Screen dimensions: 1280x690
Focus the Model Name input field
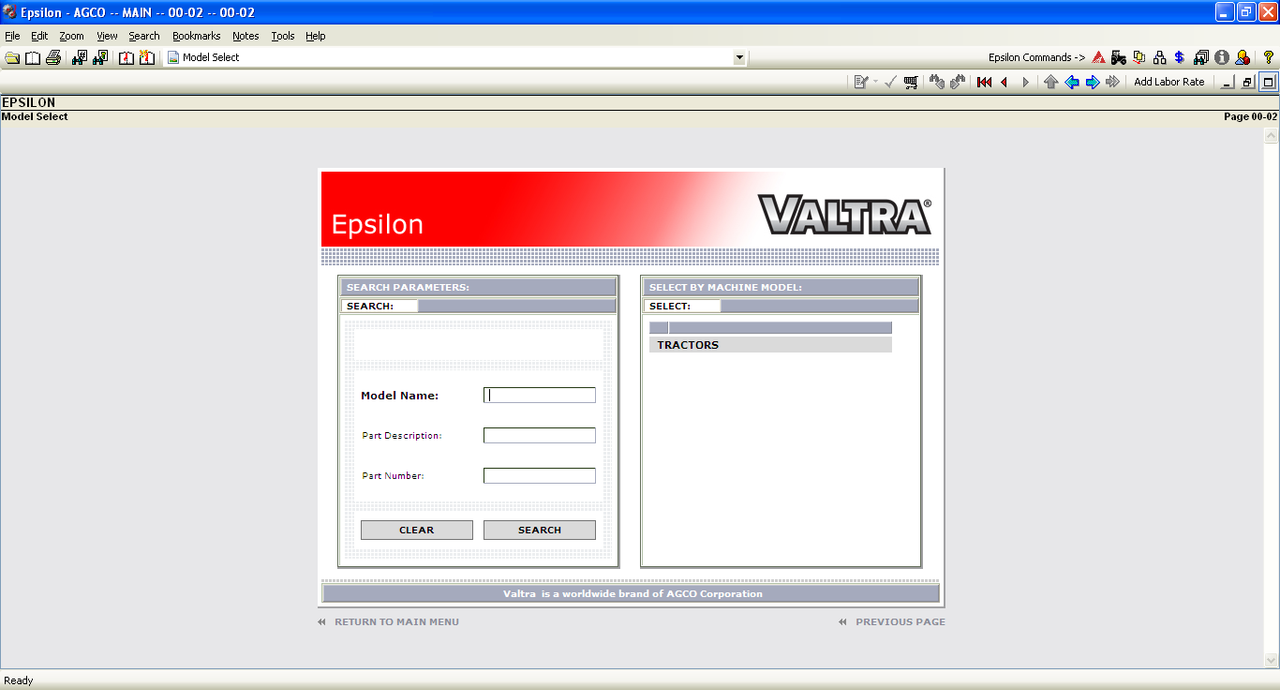(539, 395)
